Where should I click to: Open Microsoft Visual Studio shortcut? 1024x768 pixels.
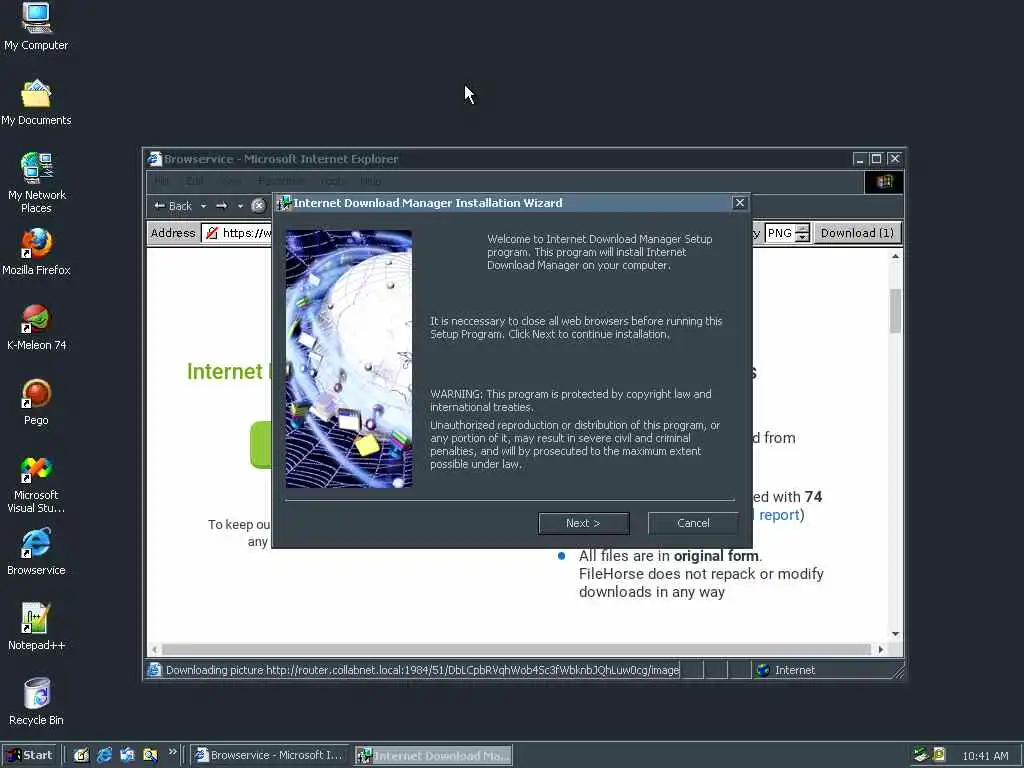pos(36,483)
